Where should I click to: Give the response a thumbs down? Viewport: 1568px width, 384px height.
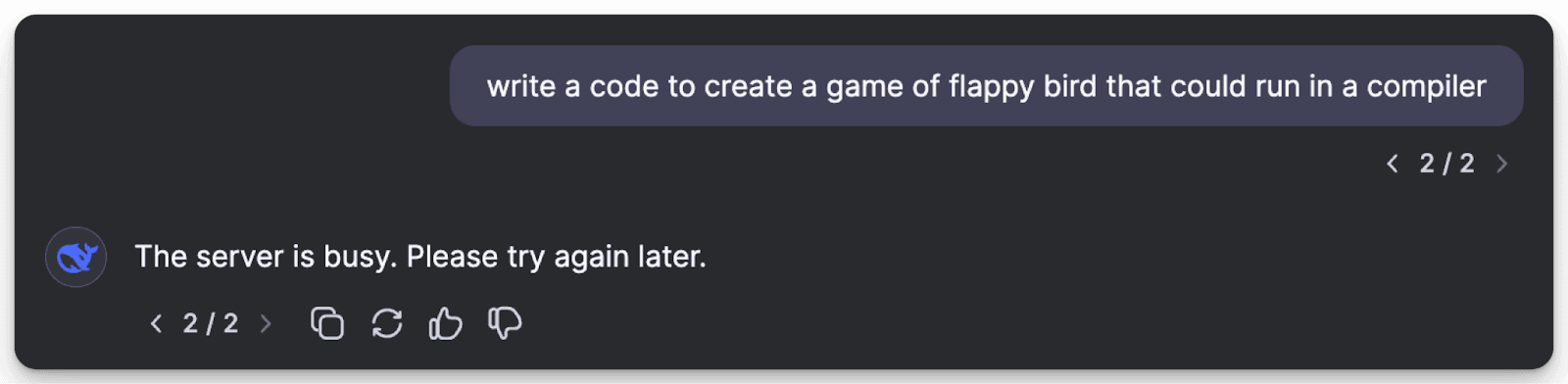(505, 323)
